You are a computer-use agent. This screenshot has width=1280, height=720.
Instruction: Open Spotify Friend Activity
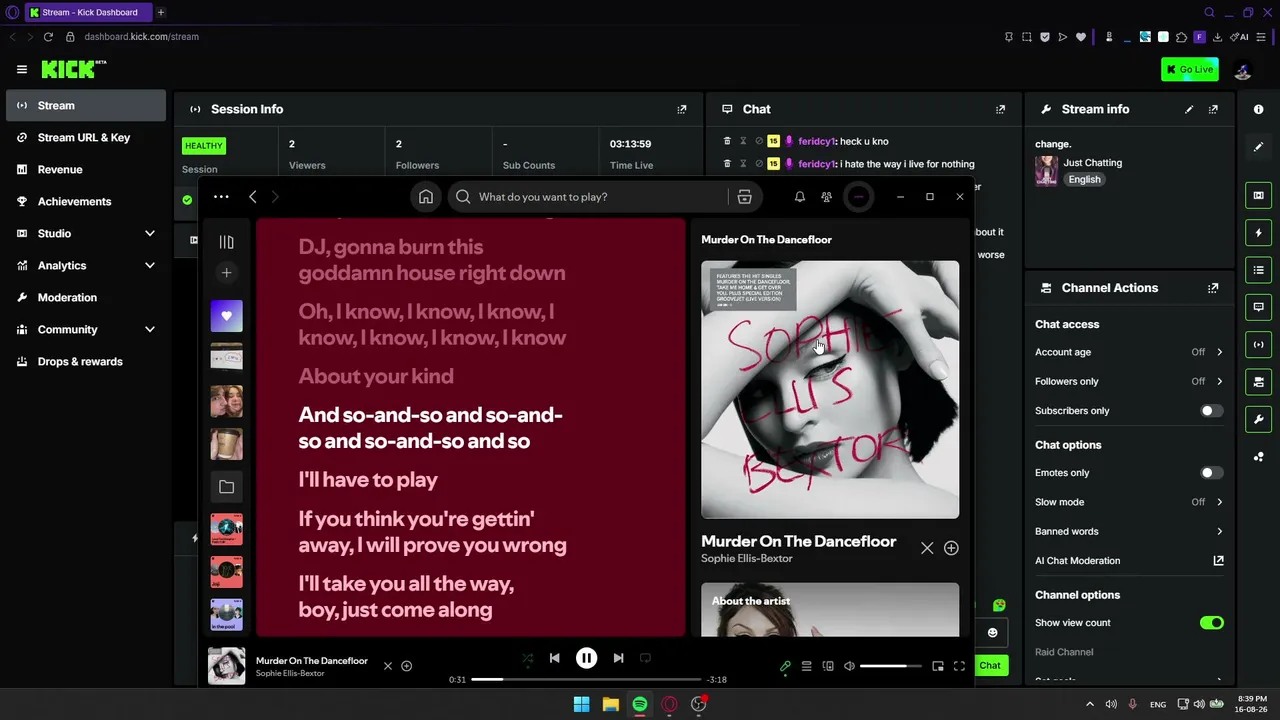pos(826,197)
